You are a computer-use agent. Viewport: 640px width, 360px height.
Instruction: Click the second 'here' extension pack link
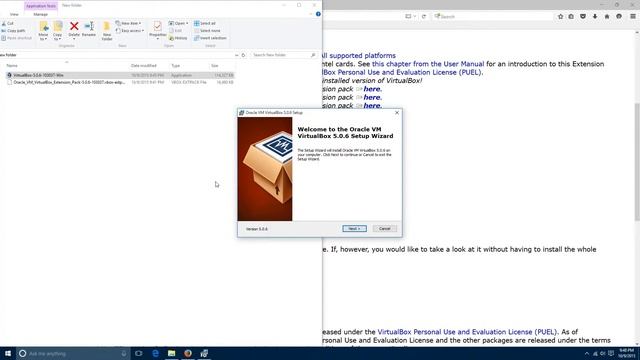click(372, 97)
